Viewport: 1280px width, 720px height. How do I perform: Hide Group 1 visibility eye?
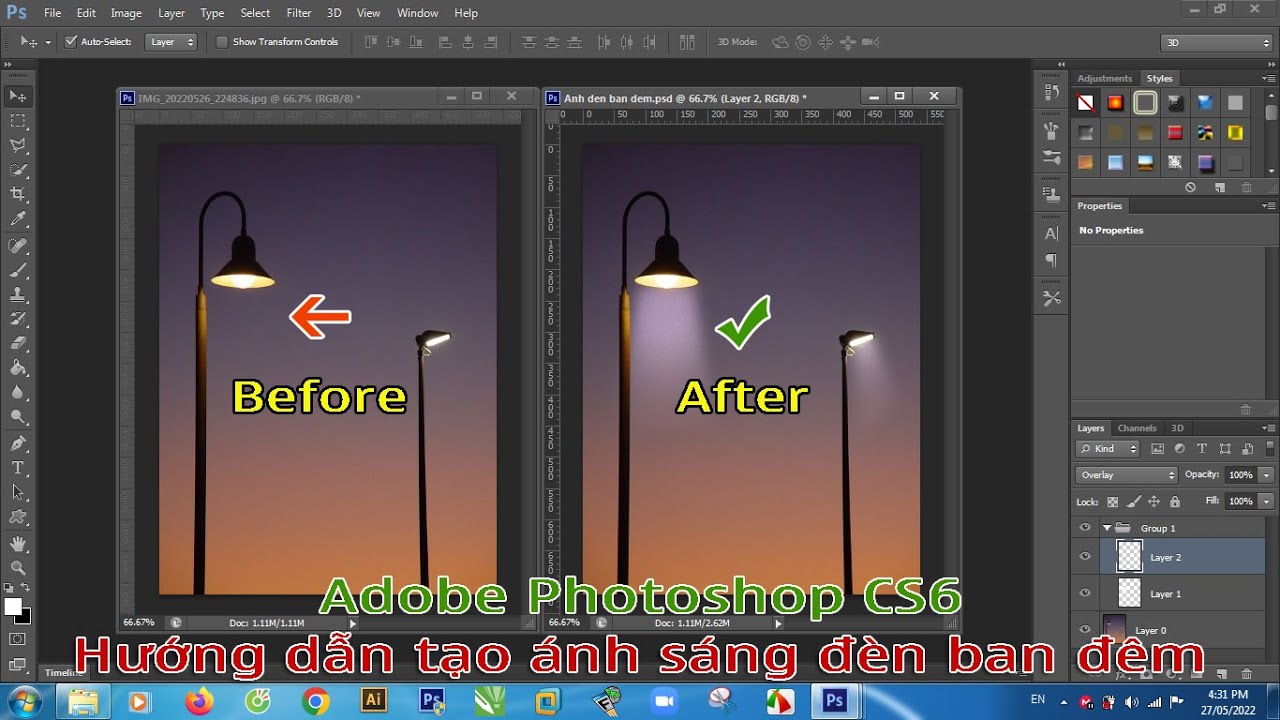coord(1085,528)
